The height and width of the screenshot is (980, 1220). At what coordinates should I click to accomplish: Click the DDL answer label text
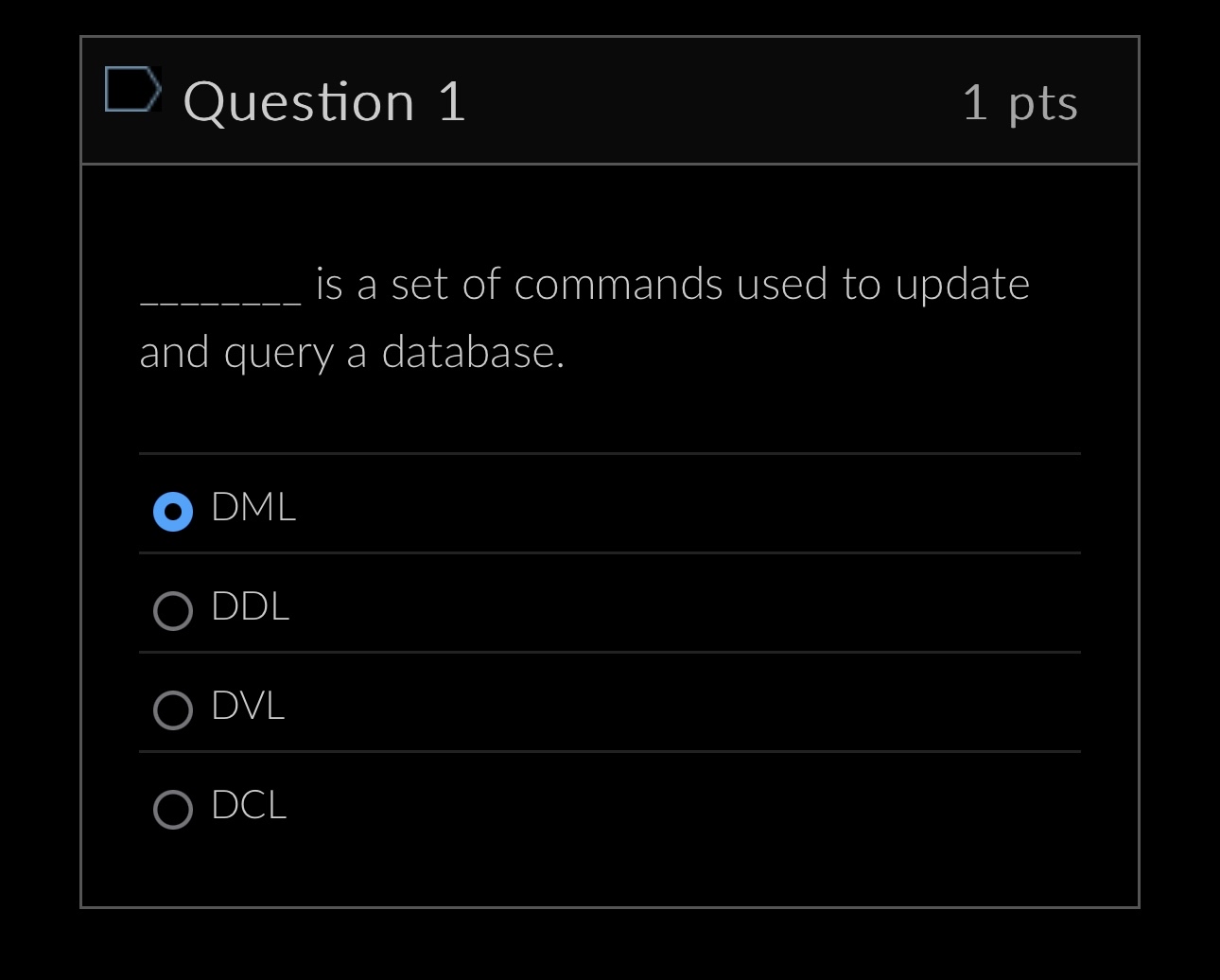(249, 608)
